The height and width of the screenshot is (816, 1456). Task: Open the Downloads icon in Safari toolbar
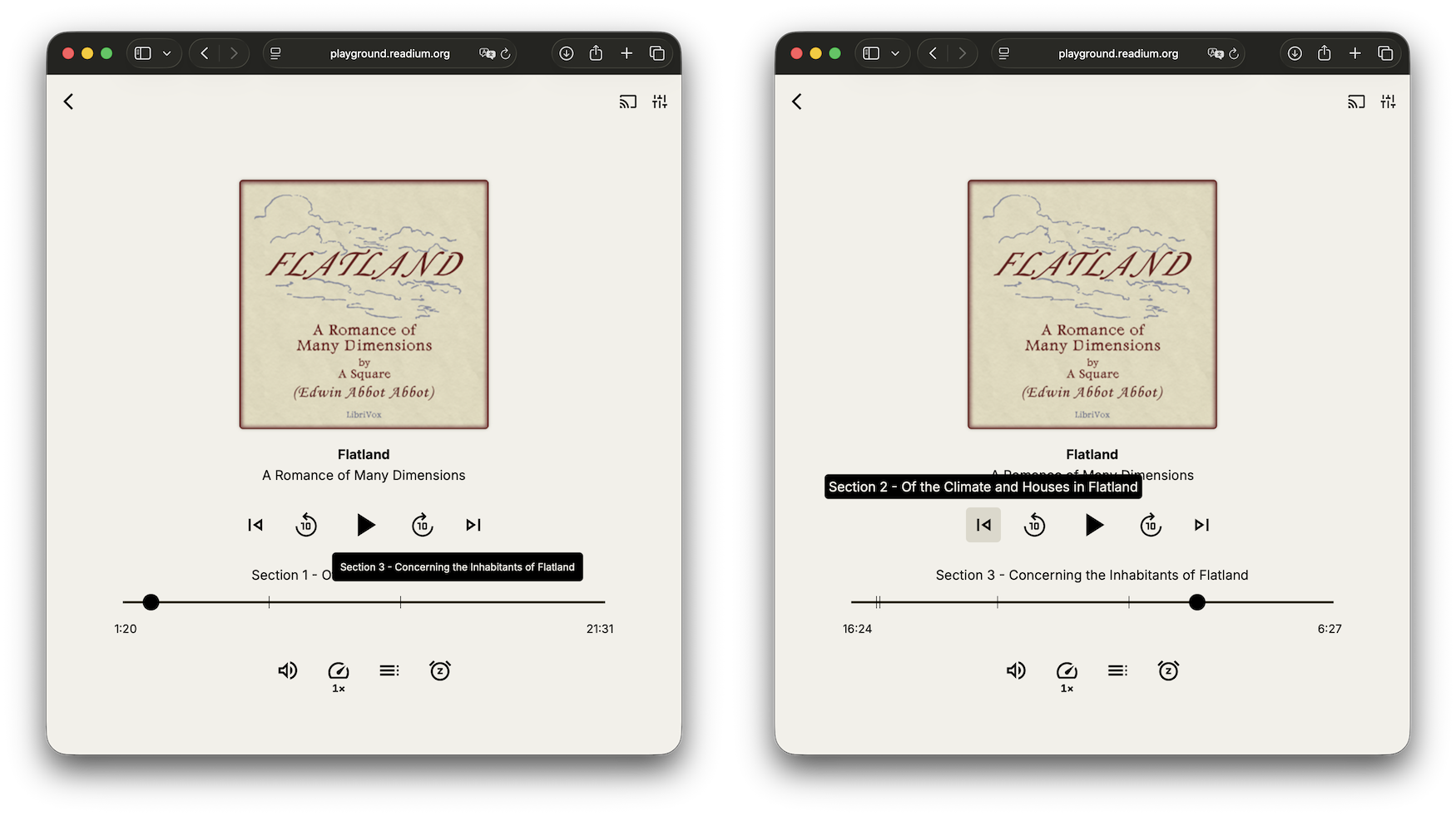566,52
